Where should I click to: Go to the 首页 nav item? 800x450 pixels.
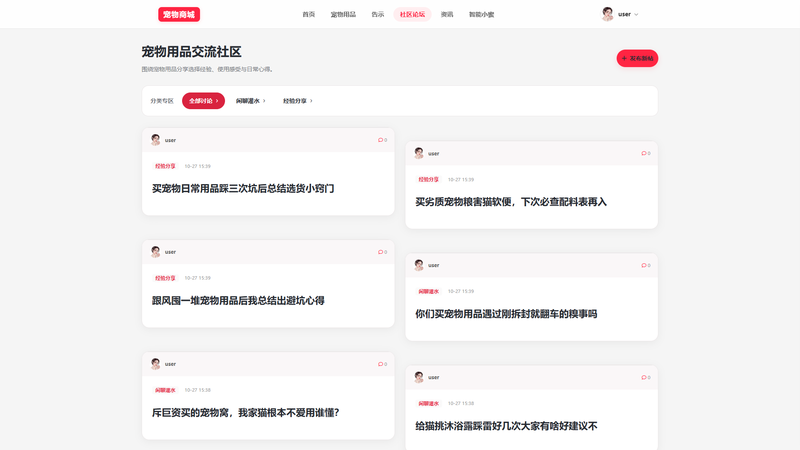point(309,14)
